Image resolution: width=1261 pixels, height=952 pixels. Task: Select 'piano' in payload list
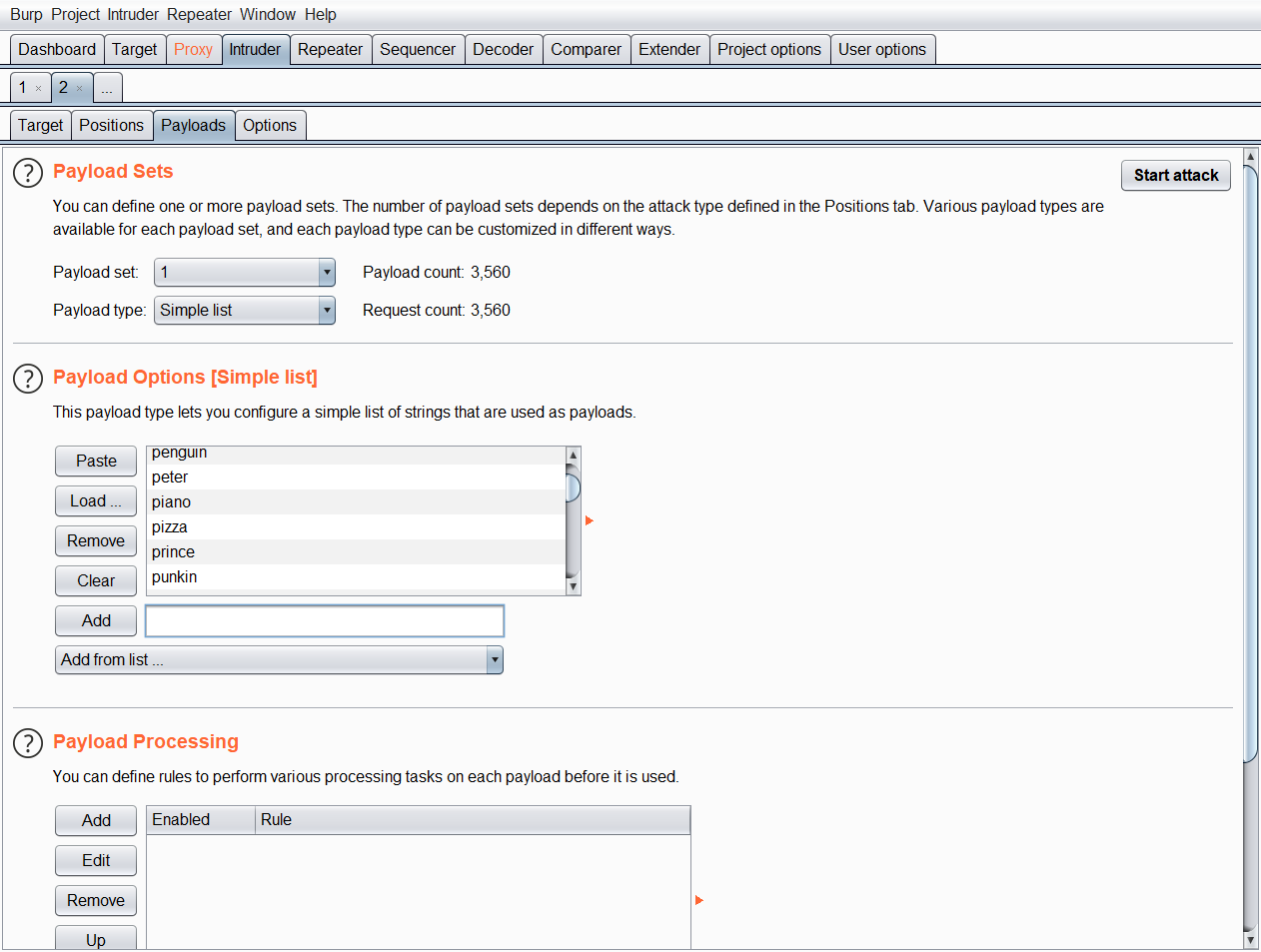(x=356, y=502)
